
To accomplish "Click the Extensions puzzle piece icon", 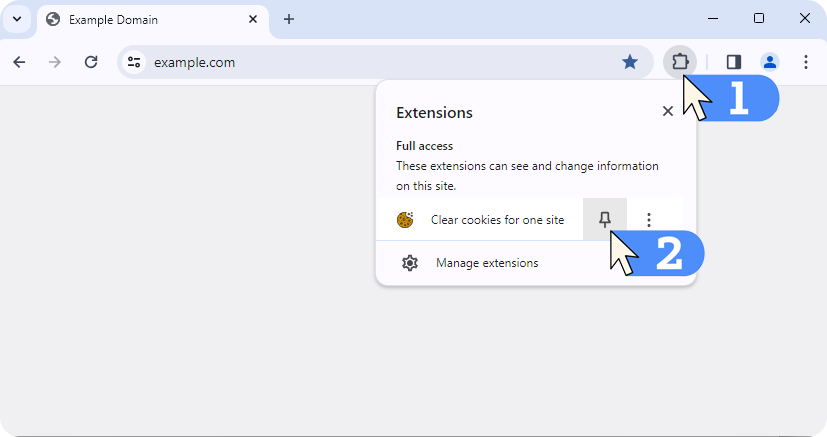I will 680,62.
